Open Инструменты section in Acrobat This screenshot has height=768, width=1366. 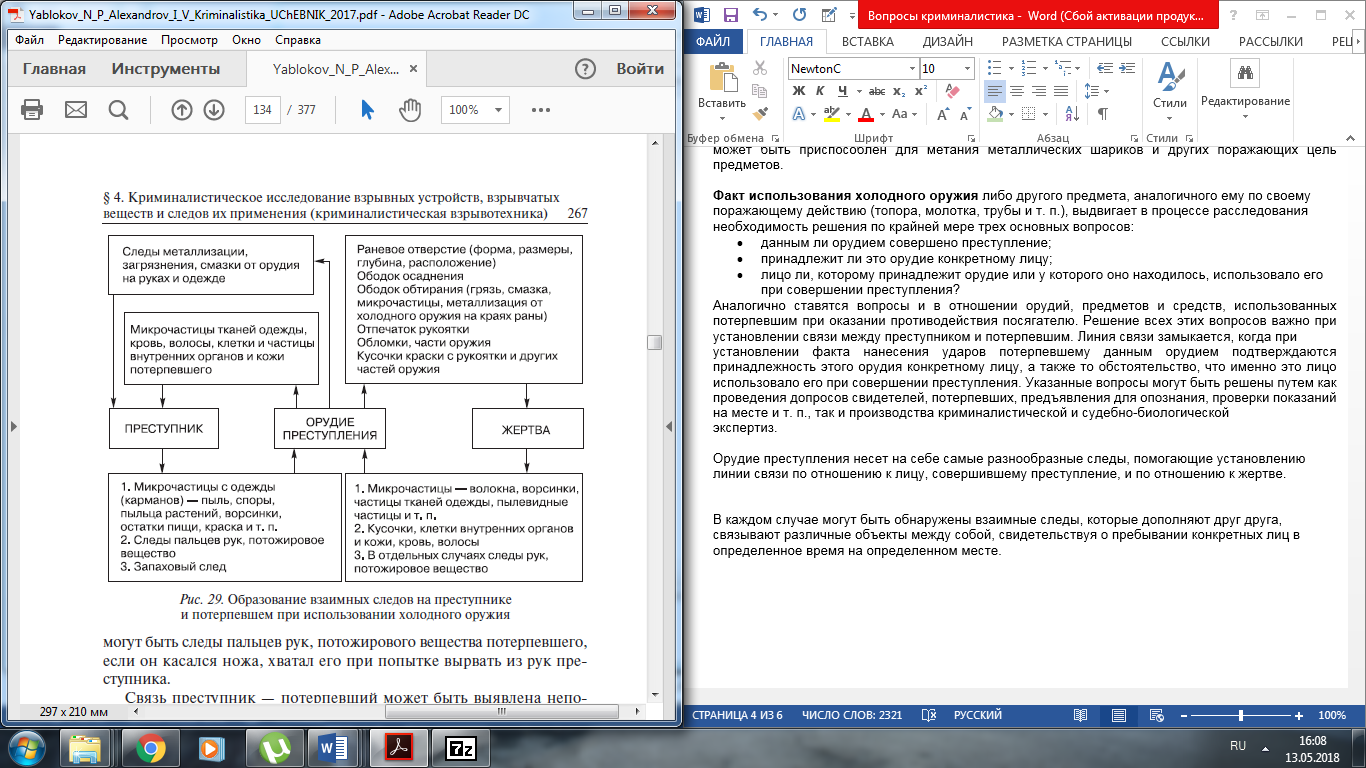(x=166, y=69)
